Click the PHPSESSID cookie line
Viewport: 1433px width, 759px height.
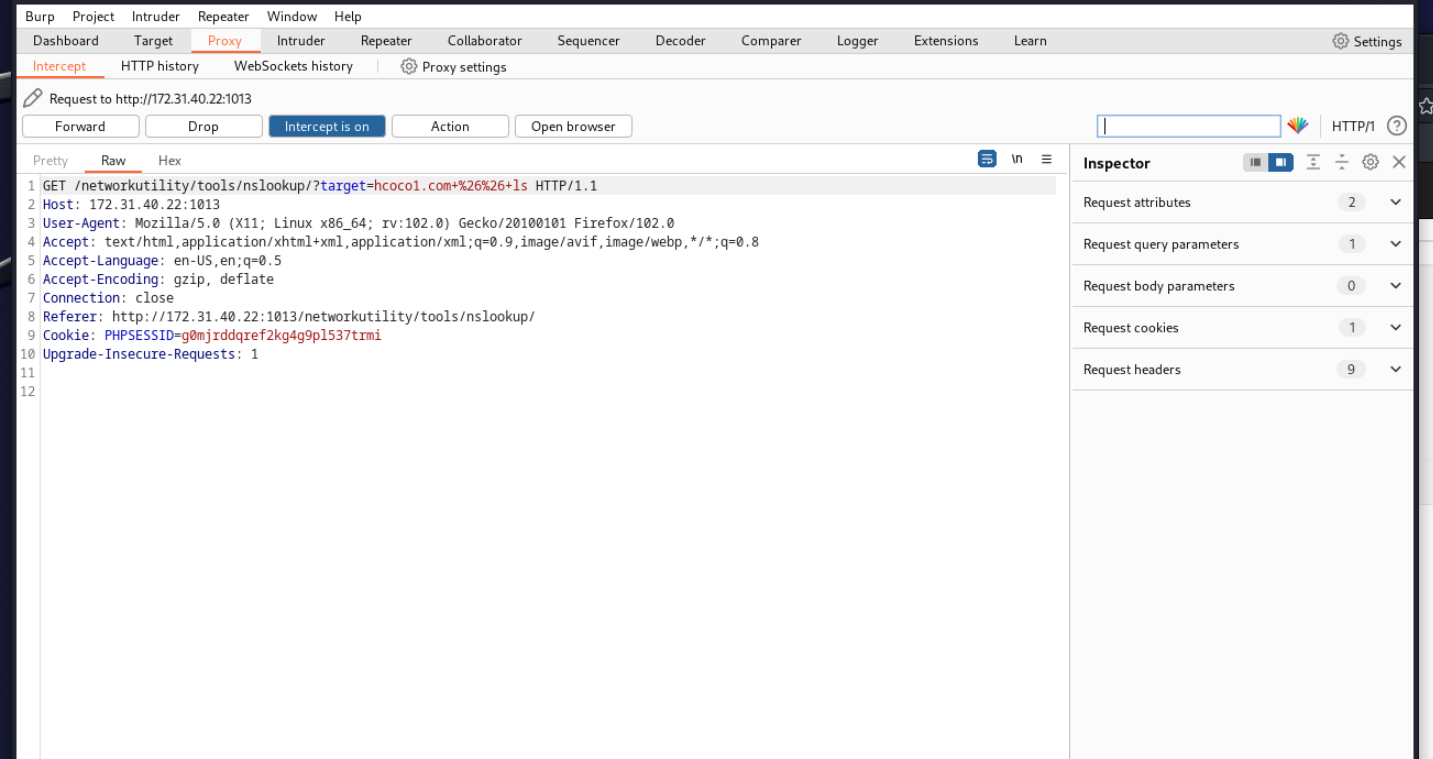tap(212, 335)
